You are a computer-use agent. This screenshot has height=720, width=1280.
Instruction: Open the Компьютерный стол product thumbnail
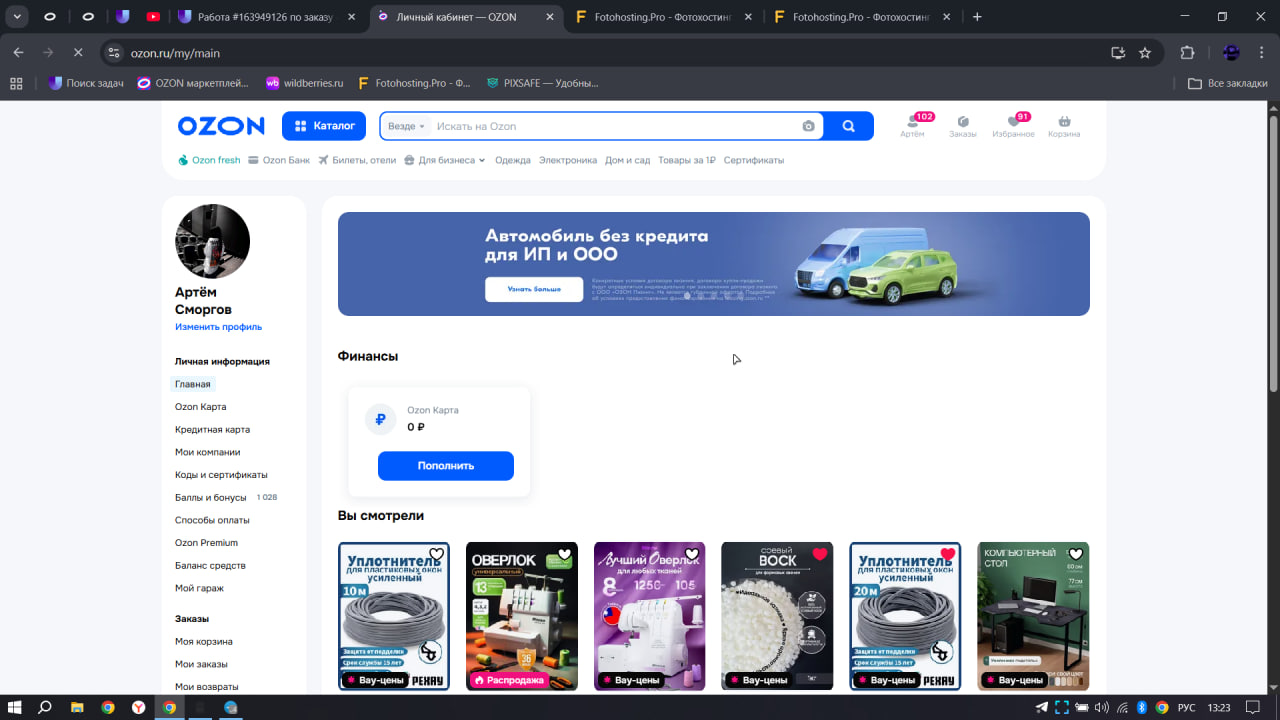click(1033, 616)
